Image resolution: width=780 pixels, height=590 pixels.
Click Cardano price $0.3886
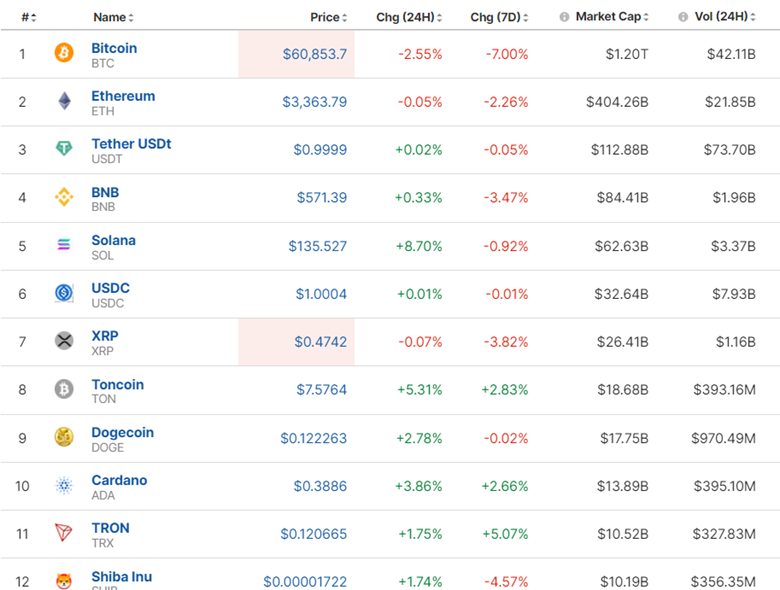(320, 486)
